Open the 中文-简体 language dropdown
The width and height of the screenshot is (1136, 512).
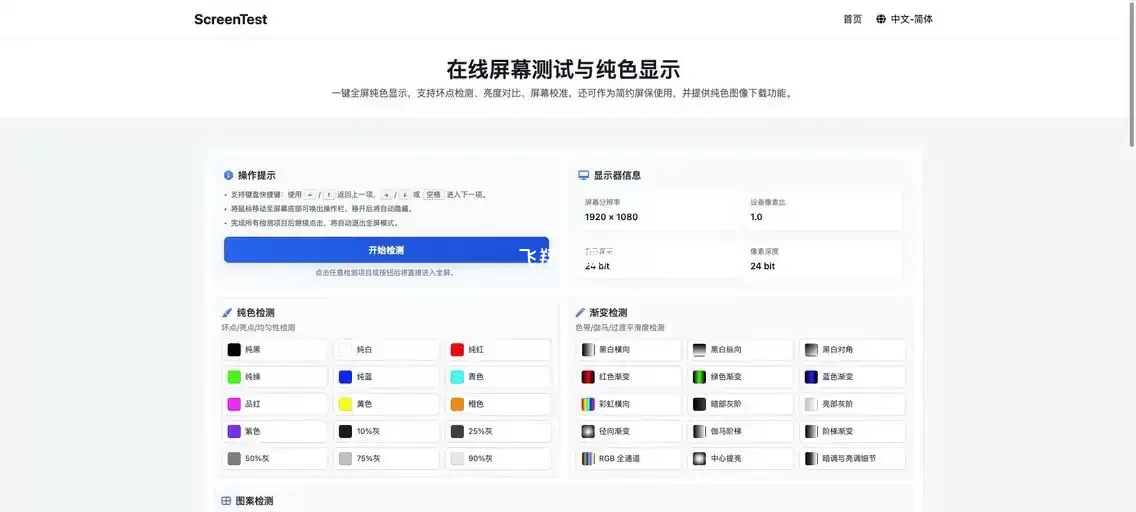(904, 20)
